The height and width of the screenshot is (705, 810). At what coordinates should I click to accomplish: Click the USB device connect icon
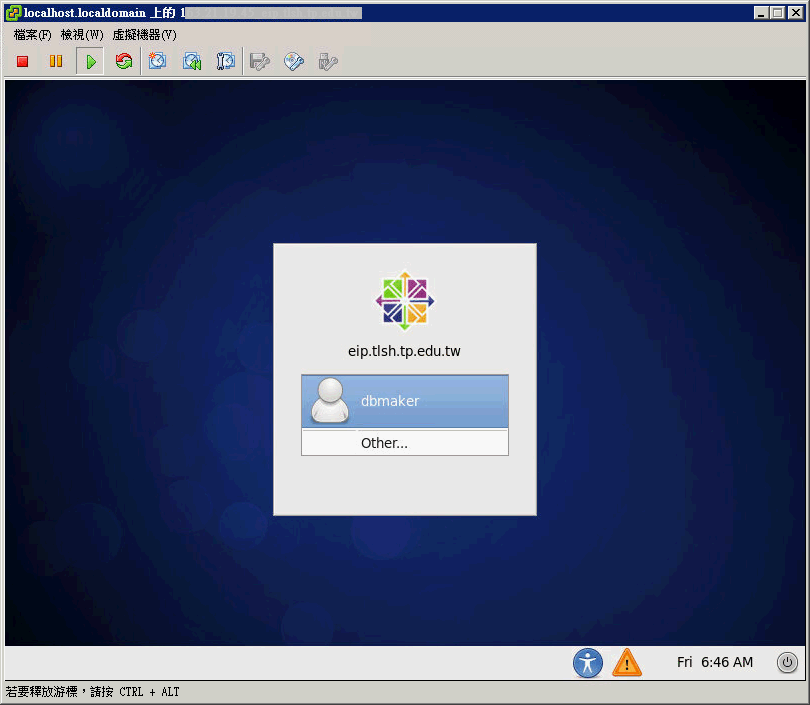coord(328,61)
